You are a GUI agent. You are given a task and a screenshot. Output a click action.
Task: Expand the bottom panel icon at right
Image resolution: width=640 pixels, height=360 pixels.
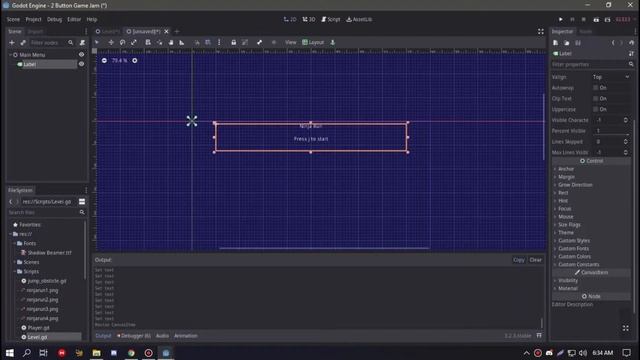point(539,336)
